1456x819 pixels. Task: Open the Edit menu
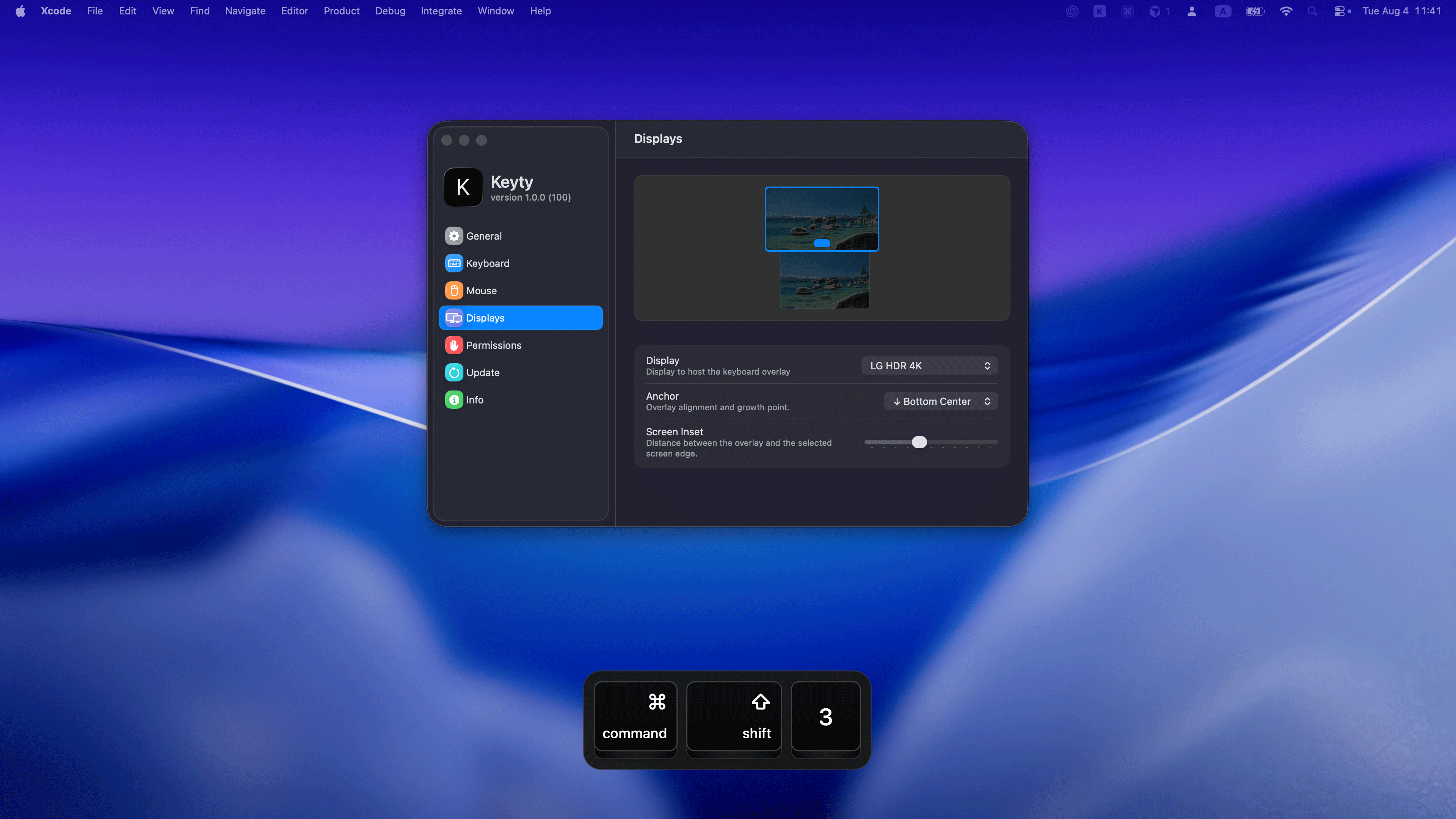point(128,11)
